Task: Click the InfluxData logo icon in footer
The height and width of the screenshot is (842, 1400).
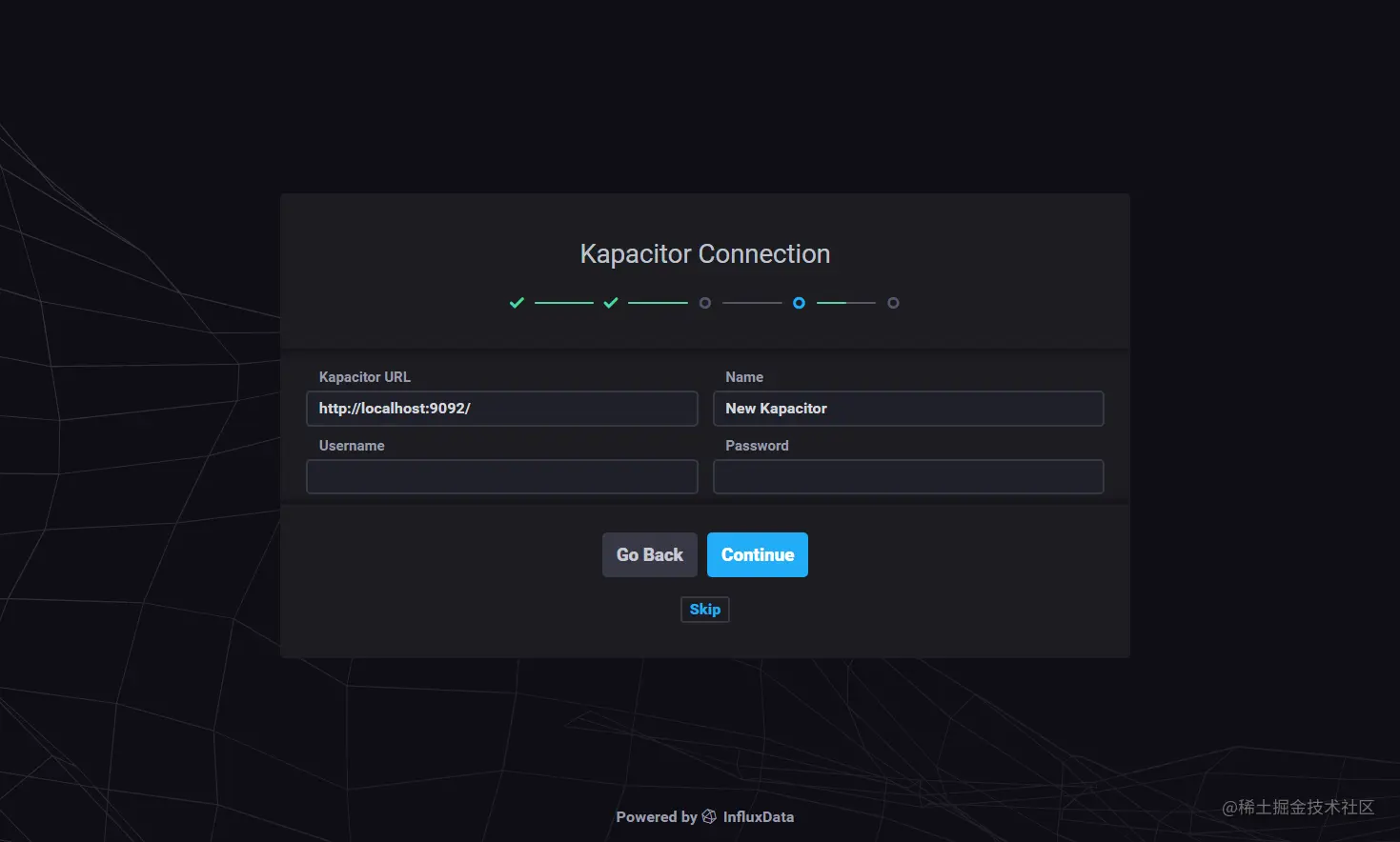Action: [x=709, y=816]
